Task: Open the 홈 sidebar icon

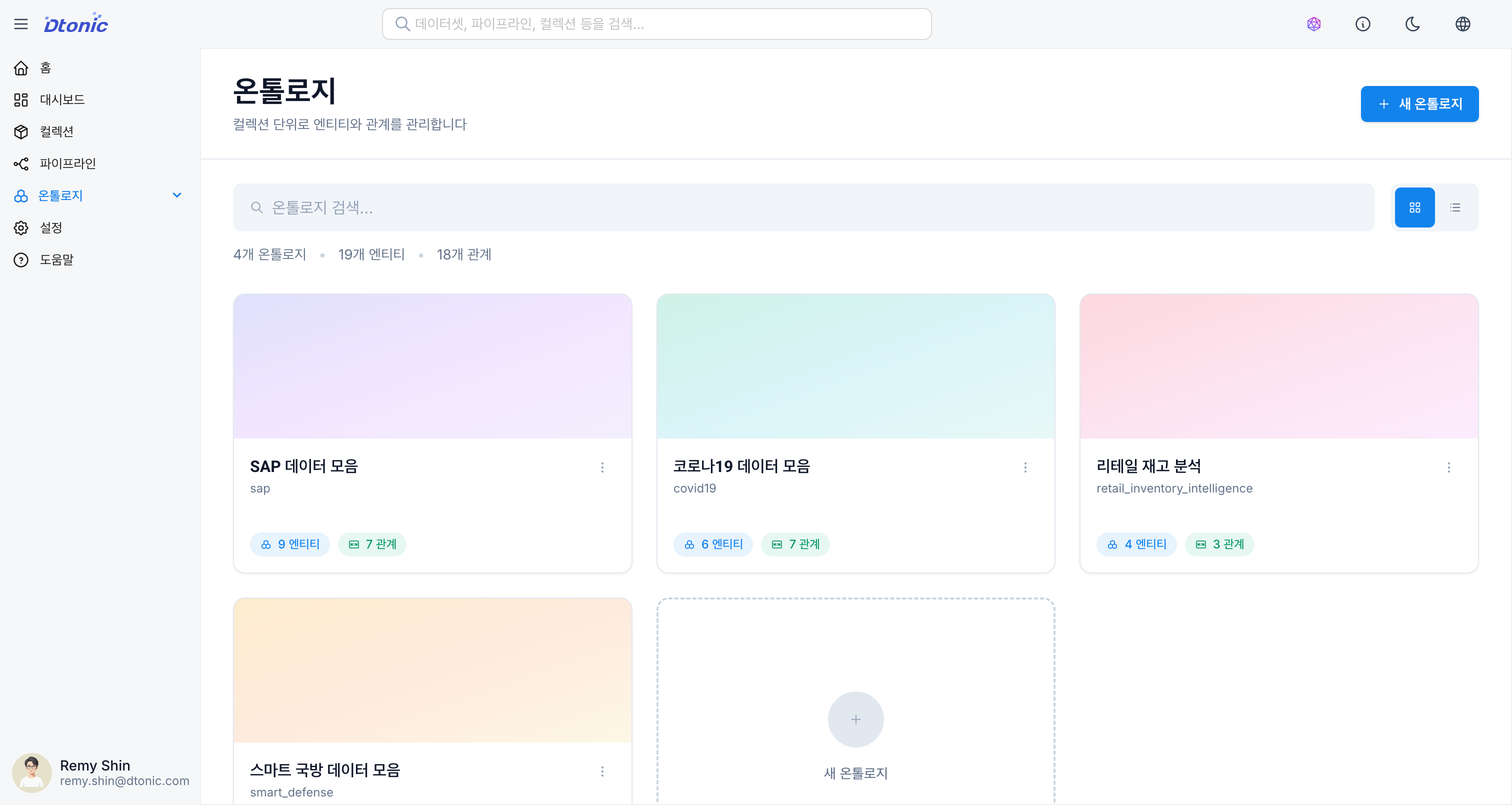Action: click(x=21, y=67)
